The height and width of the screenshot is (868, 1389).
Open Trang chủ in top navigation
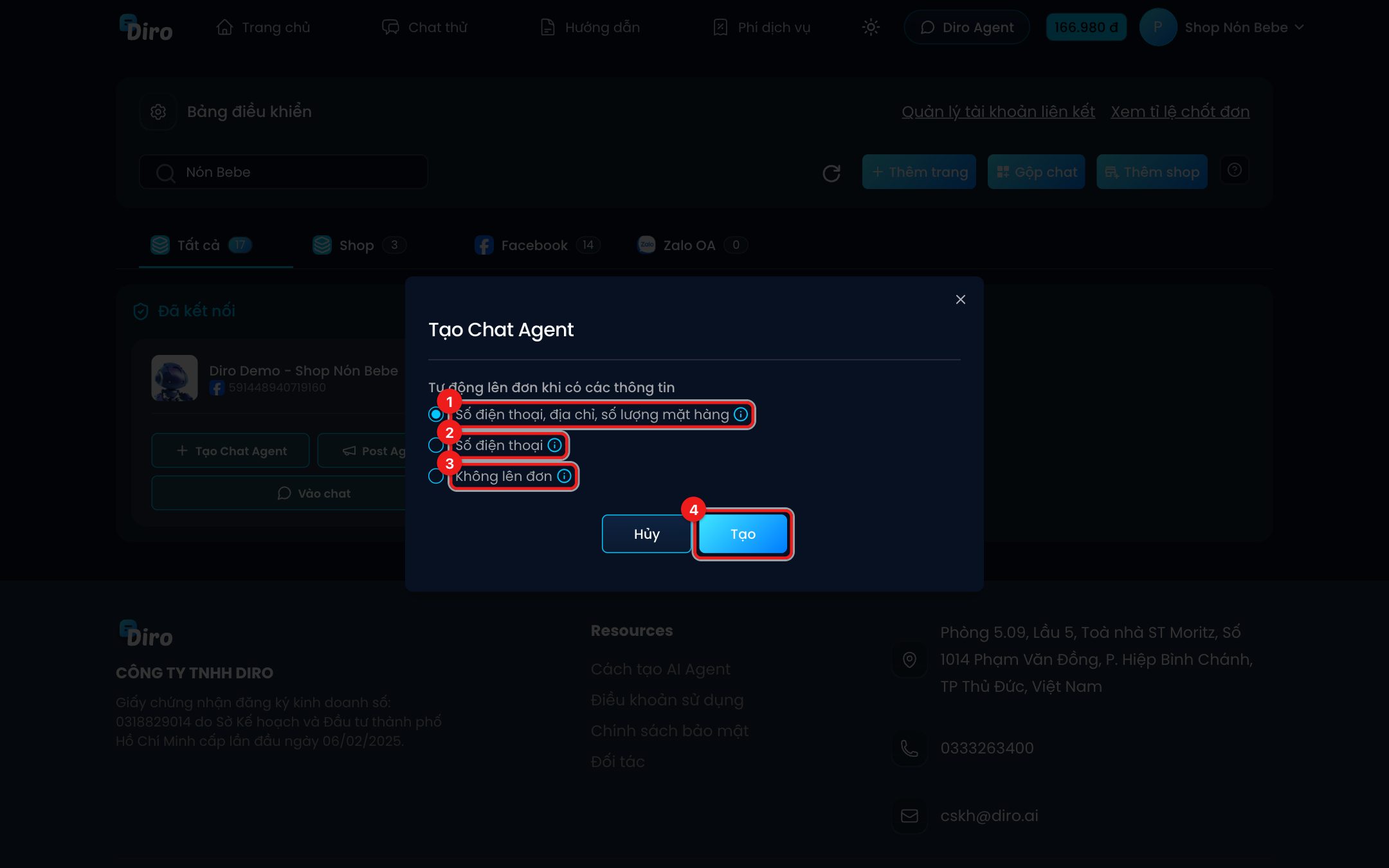[x=264, y=28]
